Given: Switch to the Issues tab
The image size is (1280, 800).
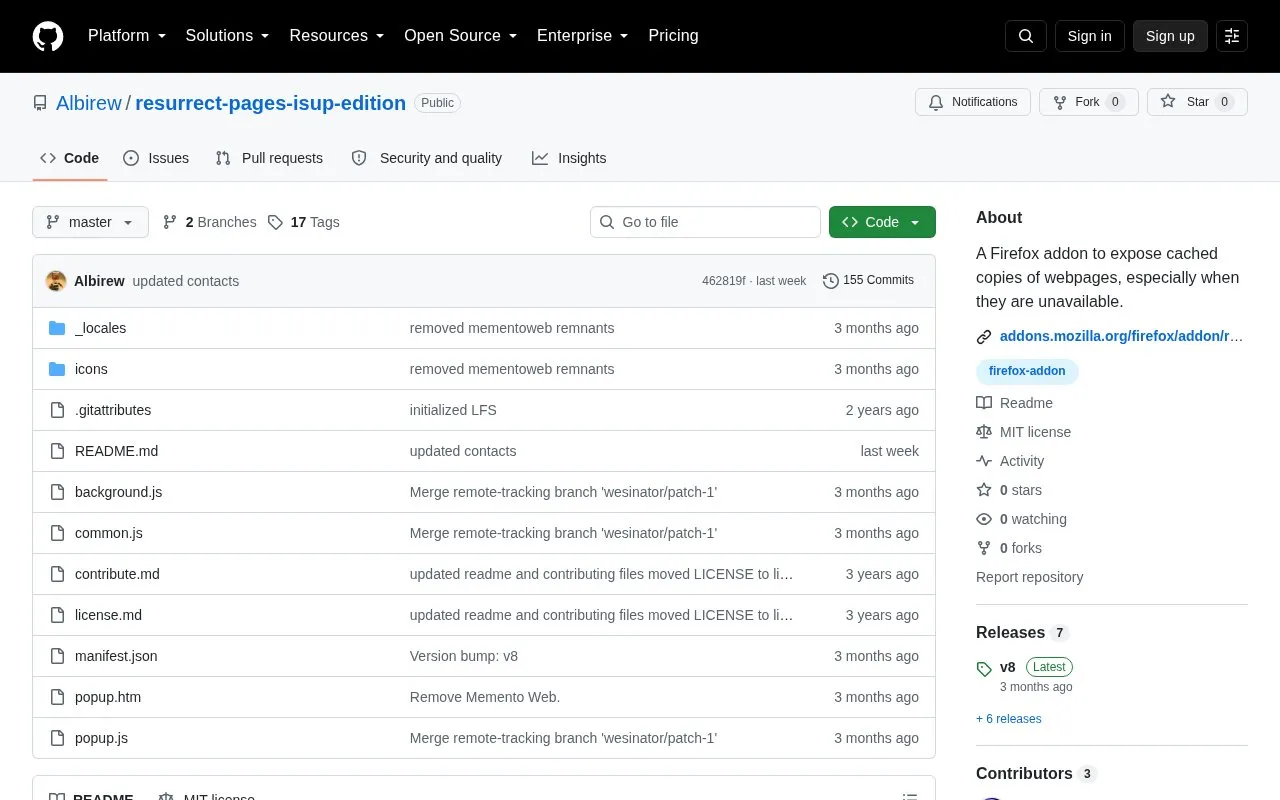Looking at the screenshot, I should point(156,158).
